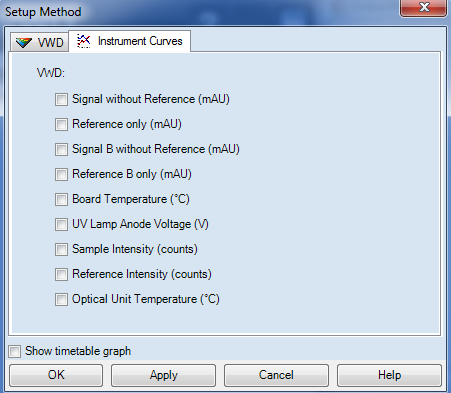Check Board Temperature (°C) option

tap(61, 199)
